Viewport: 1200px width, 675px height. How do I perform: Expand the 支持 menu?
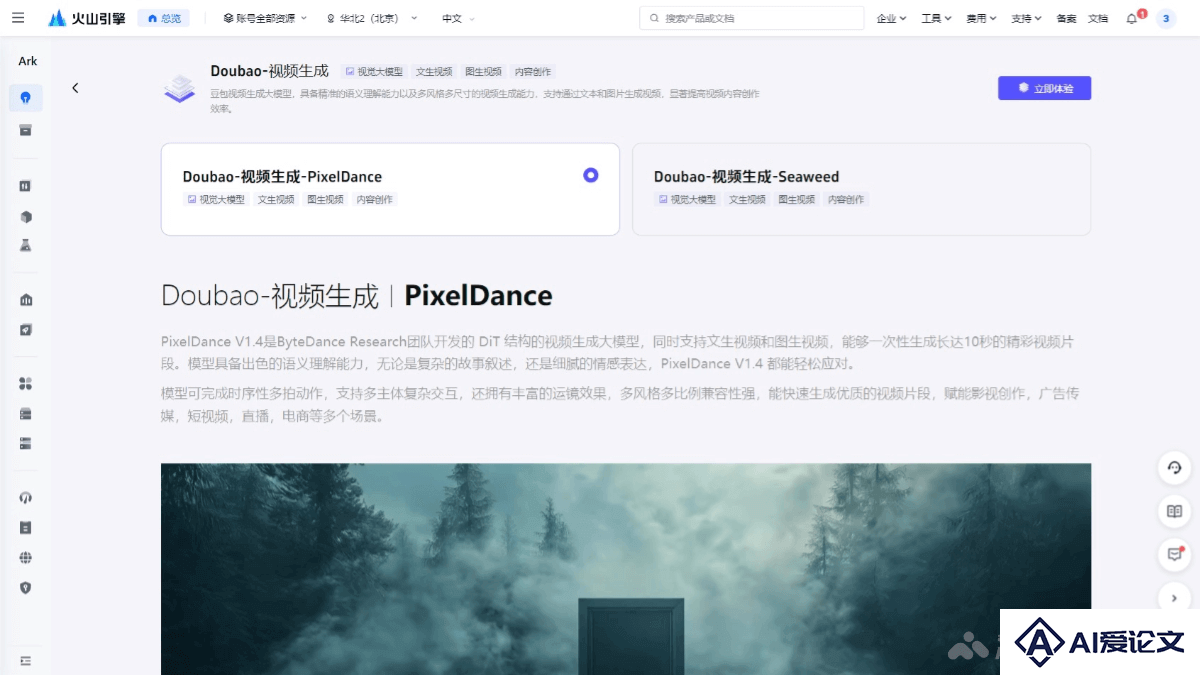pos(1026,18)
